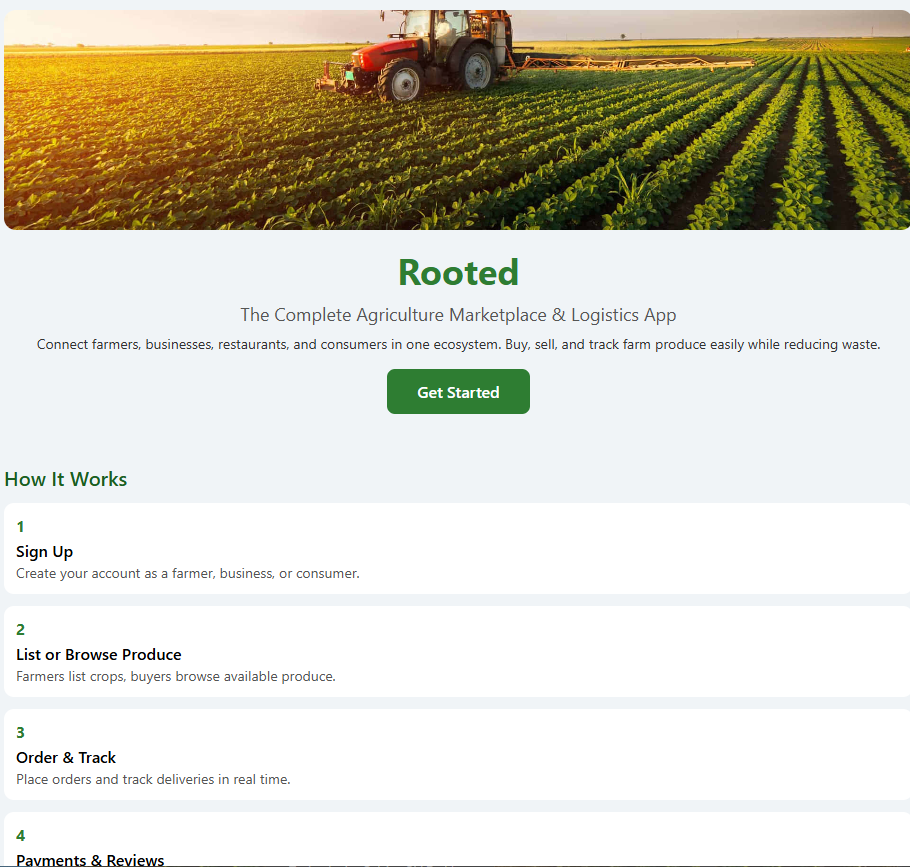Click the Sign Up step title
This screenshot has width=910, height=867.
tap(45, 551)
